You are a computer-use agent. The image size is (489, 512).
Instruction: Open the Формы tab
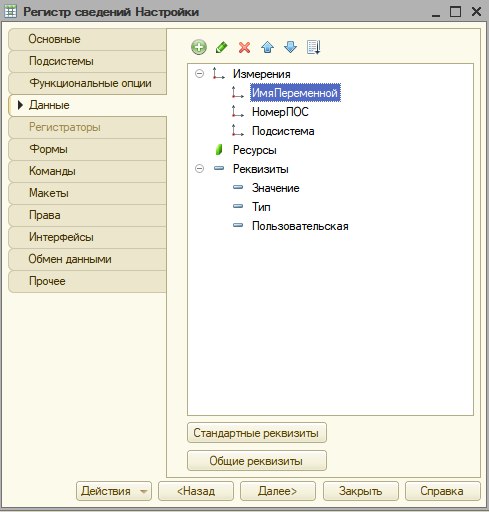pyautogui.click(x=87, y=149)
